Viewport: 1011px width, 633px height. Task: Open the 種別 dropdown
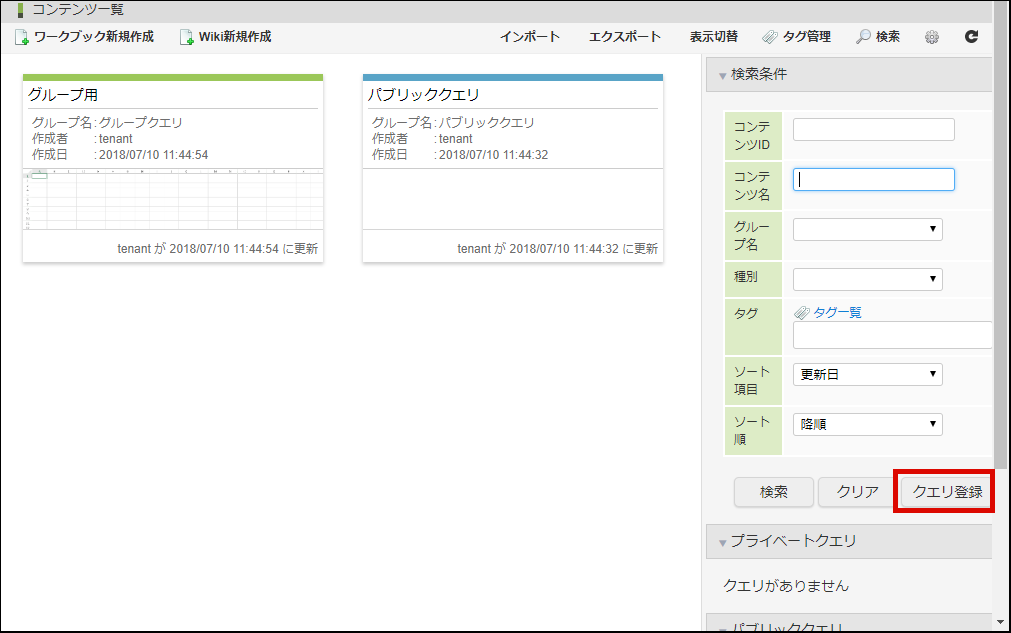(867, 279)
